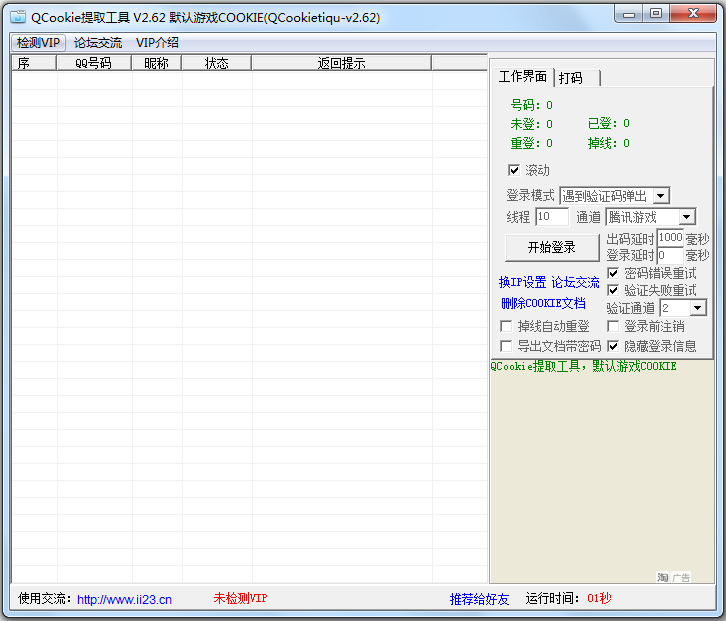Screen dimensions: 726x621
Task: Click the 线程 input field
Action: click(x=551, y=217)
